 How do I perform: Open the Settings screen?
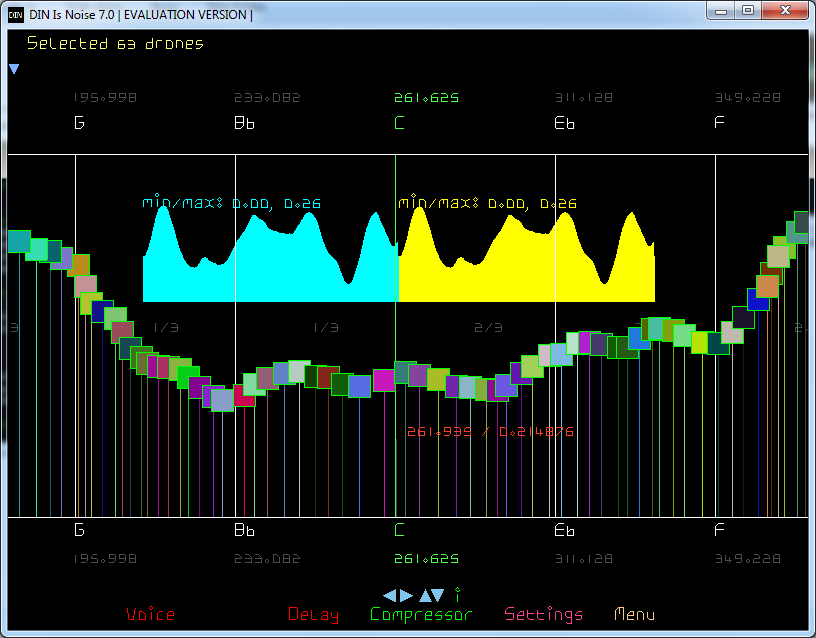point(543,614)
